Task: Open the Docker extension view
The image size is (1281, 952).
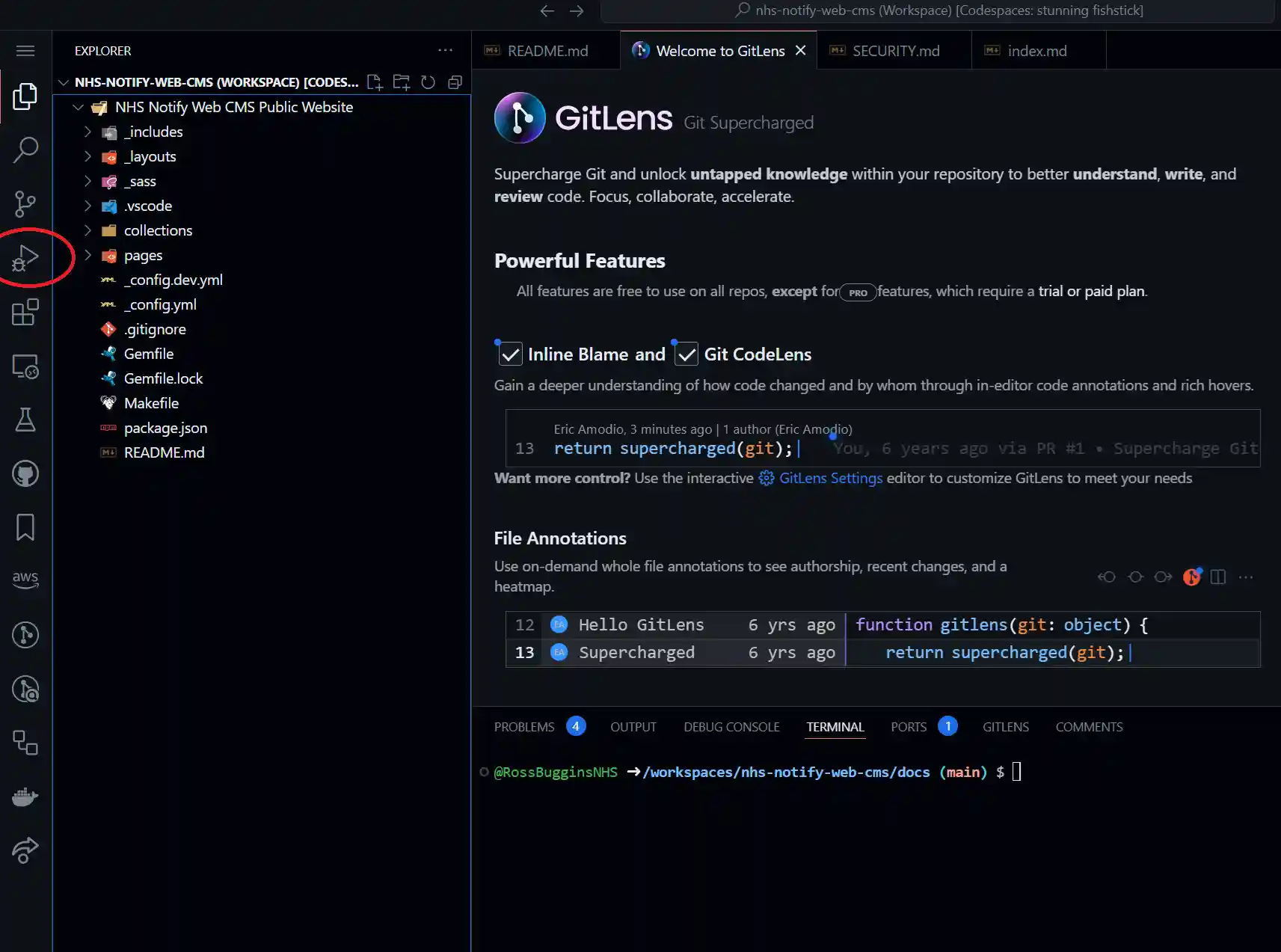Action: click(25, 796)
